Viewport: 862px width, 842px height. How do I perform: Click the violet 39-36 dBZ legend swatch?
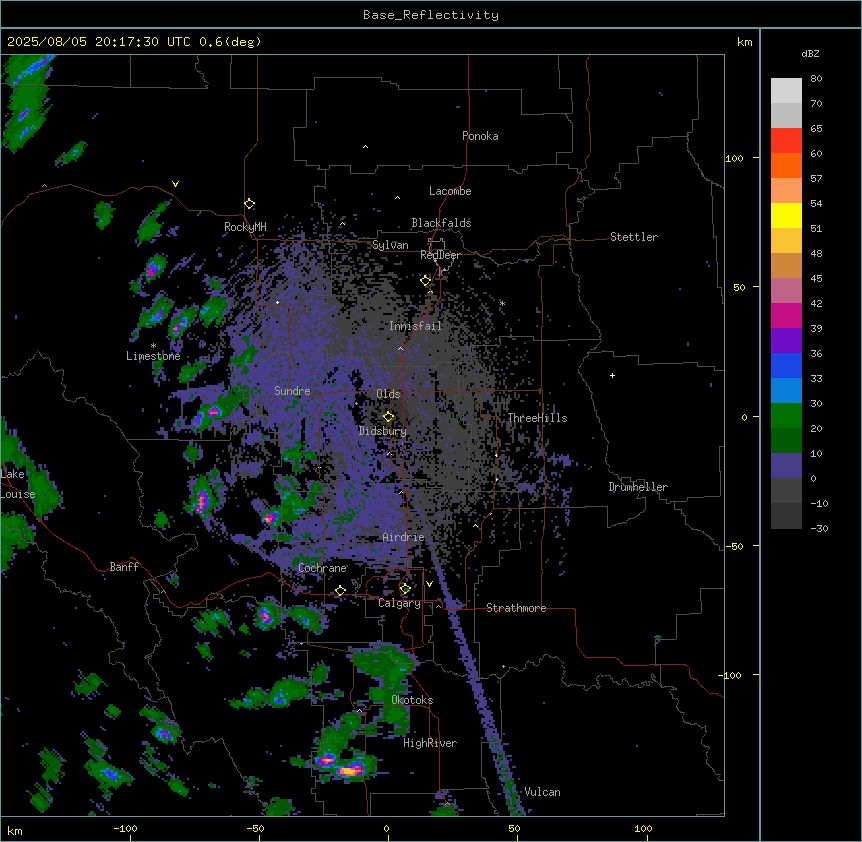click(786, 340)
